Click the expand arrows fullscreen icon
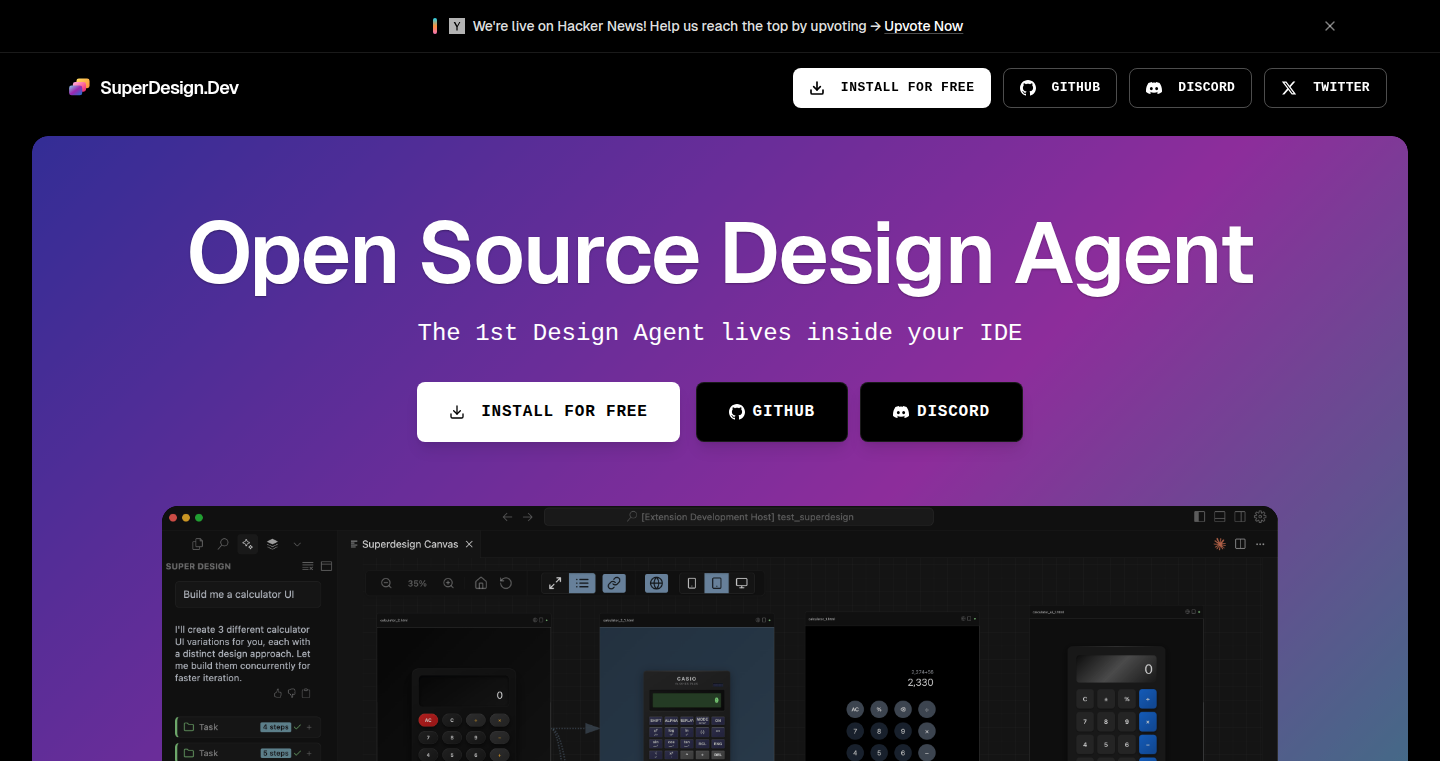 coord(555,583)
